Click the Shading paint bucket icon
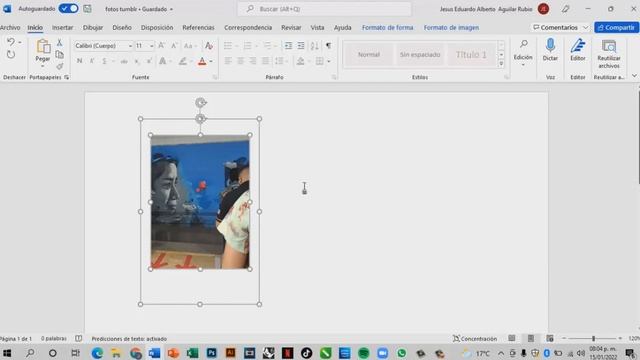Viewport: 640px width, 360px height. point(300,61)
